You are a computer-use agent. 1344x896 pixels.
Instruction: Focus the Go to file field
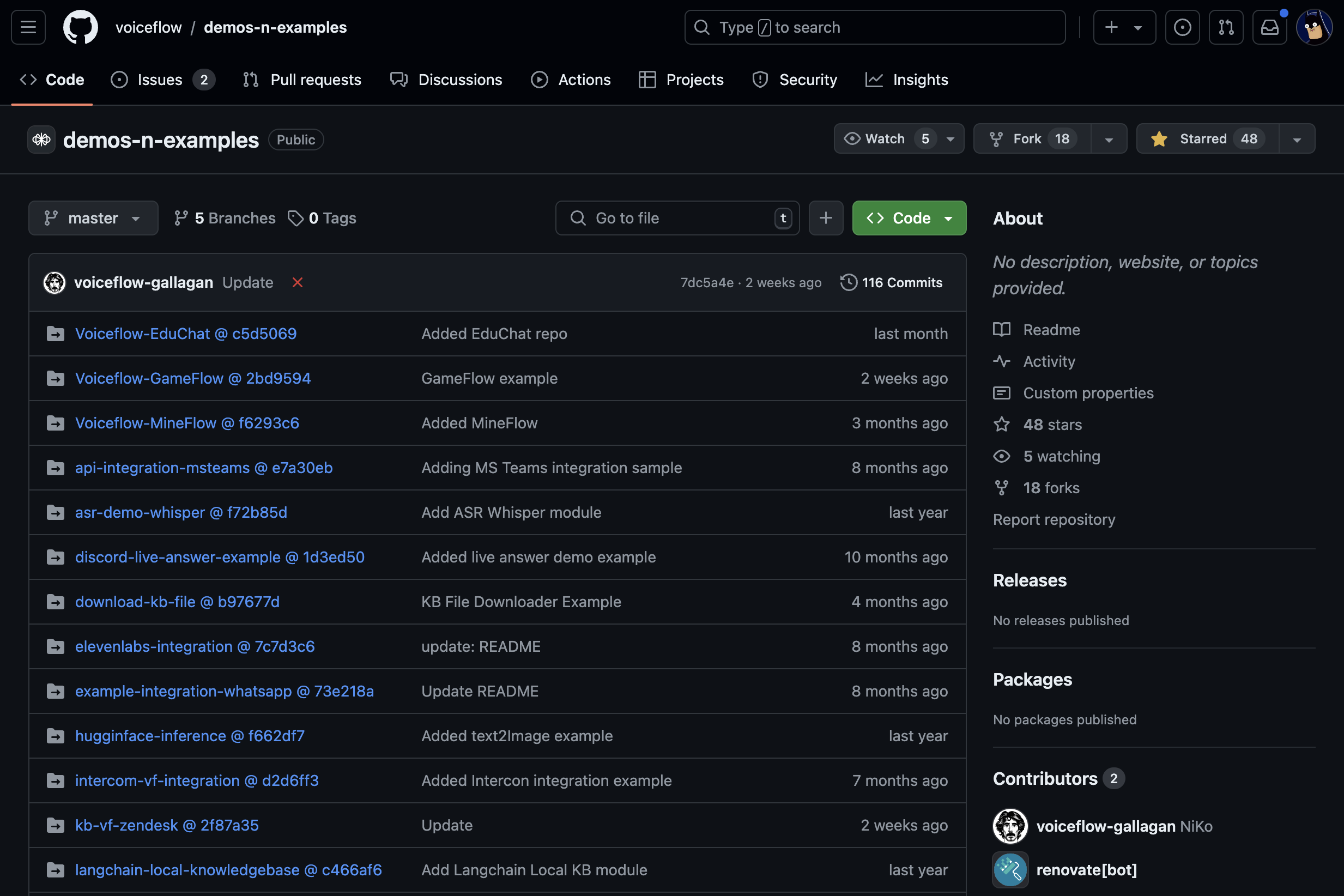pos(677,217)
